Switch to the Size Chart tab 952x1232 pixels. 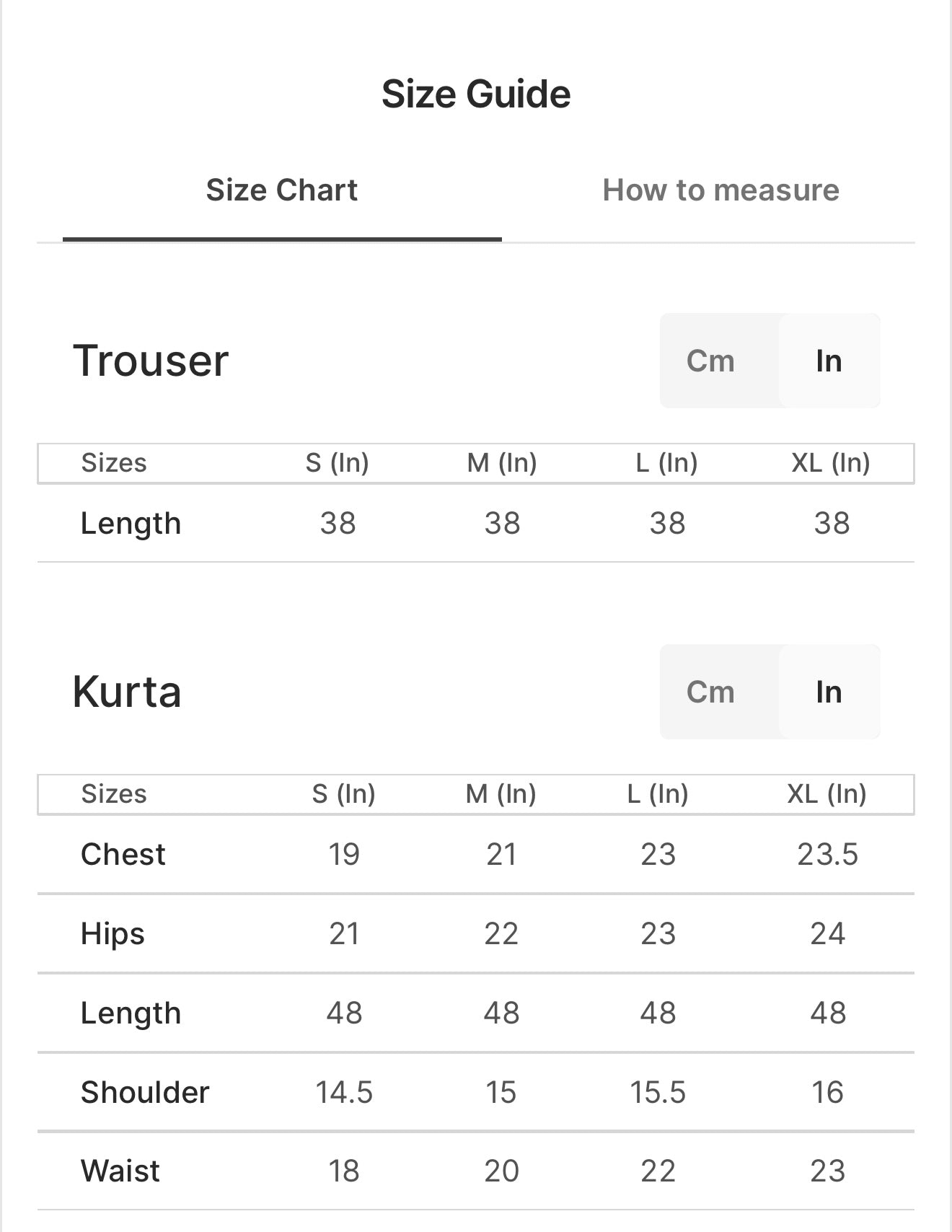pyautogui.click(x=281, y=190)
